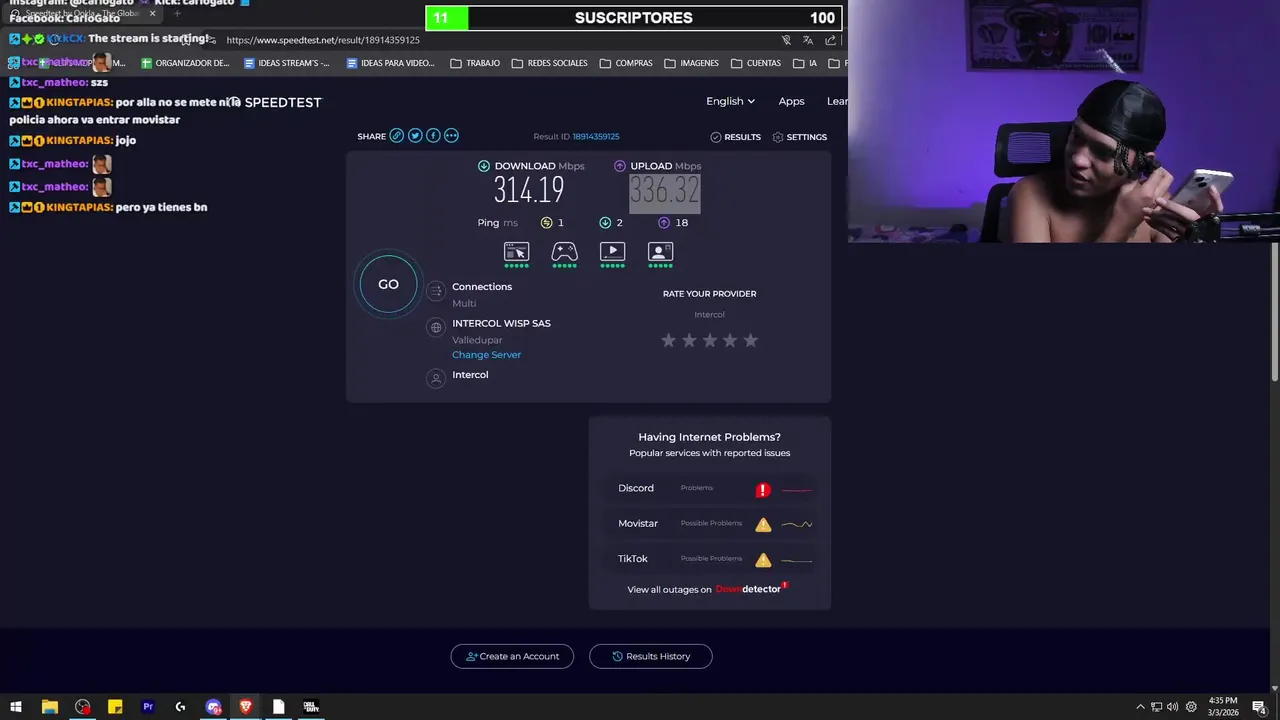Viewport: 1280px width, 720px height.
Task: Click Movistar yellow warning icon
Action: click(763, 524)
